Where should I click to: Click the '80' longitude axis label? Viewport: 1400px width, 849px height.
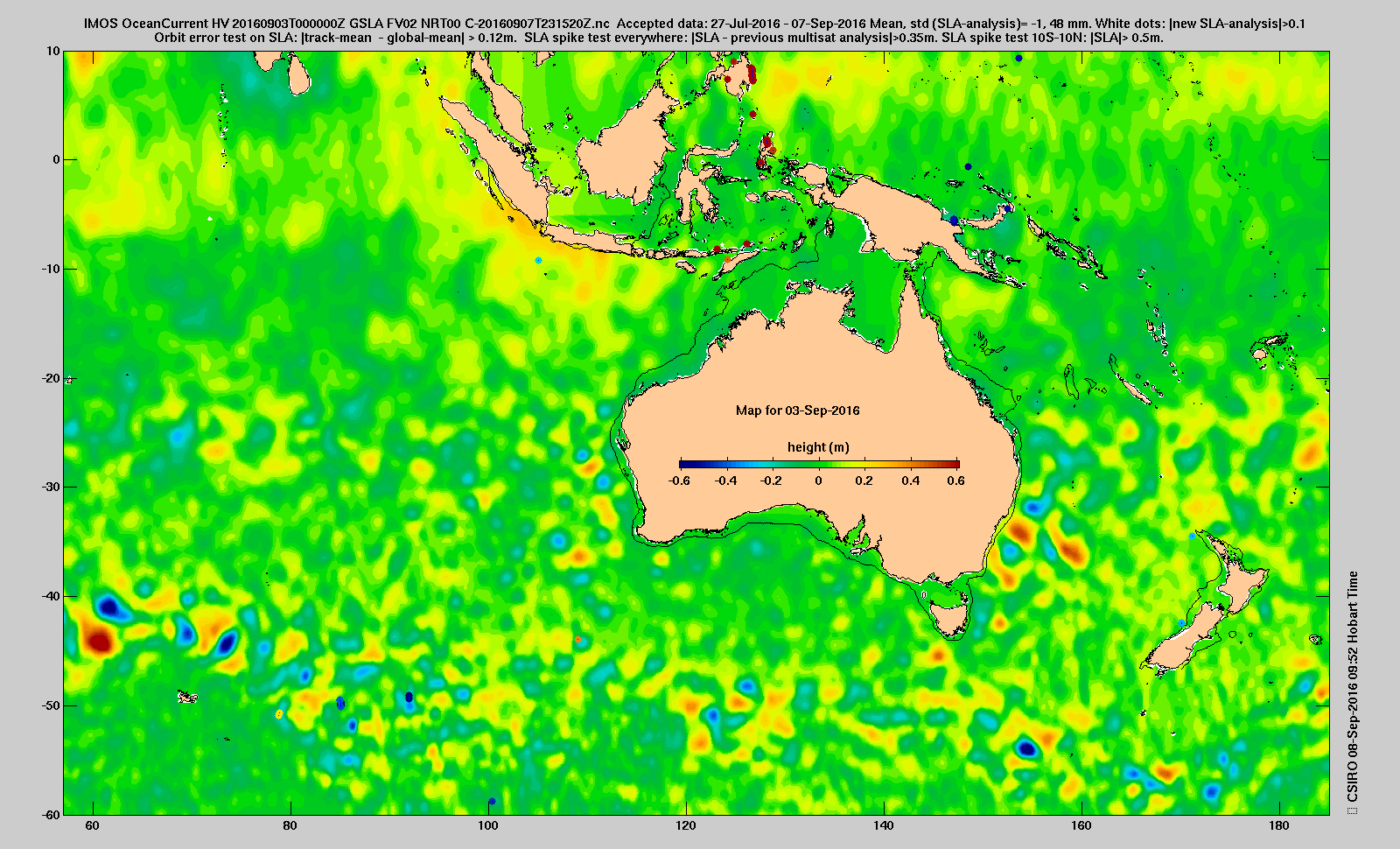click(x=290, y=825)
